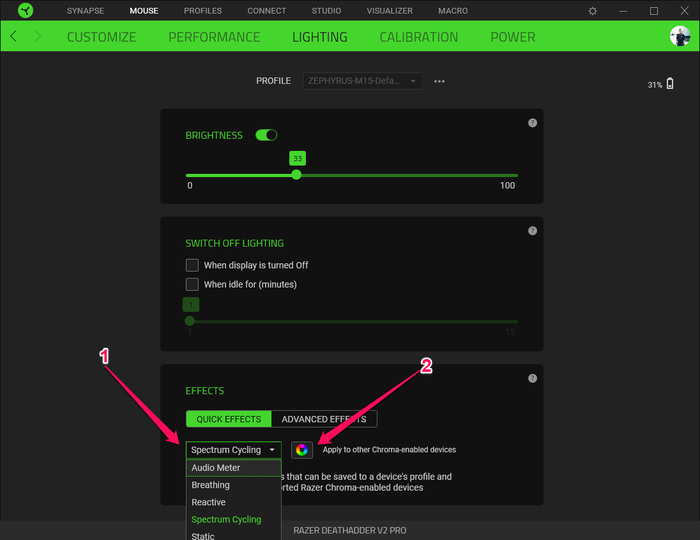Check 'When display is turned Off'
Image resolution: width=700 pixels, height=540 pixels.
[192, 265]
